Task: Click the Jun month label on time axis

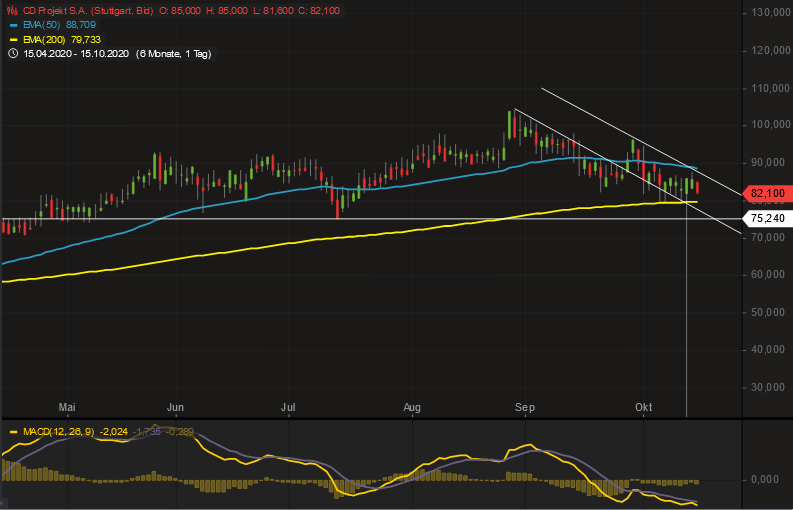Action: click(175, 407)
